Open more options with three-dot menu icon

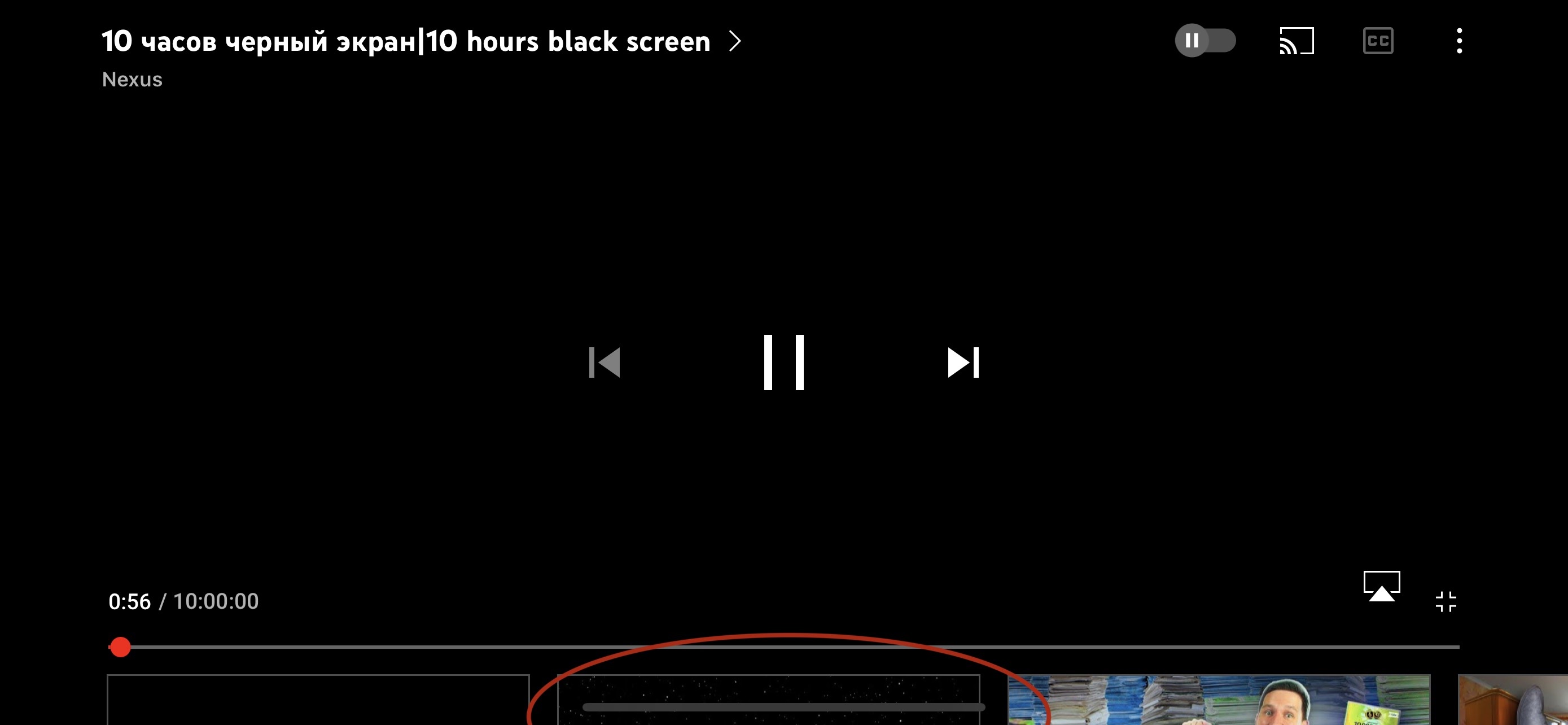click(1458, 40)
